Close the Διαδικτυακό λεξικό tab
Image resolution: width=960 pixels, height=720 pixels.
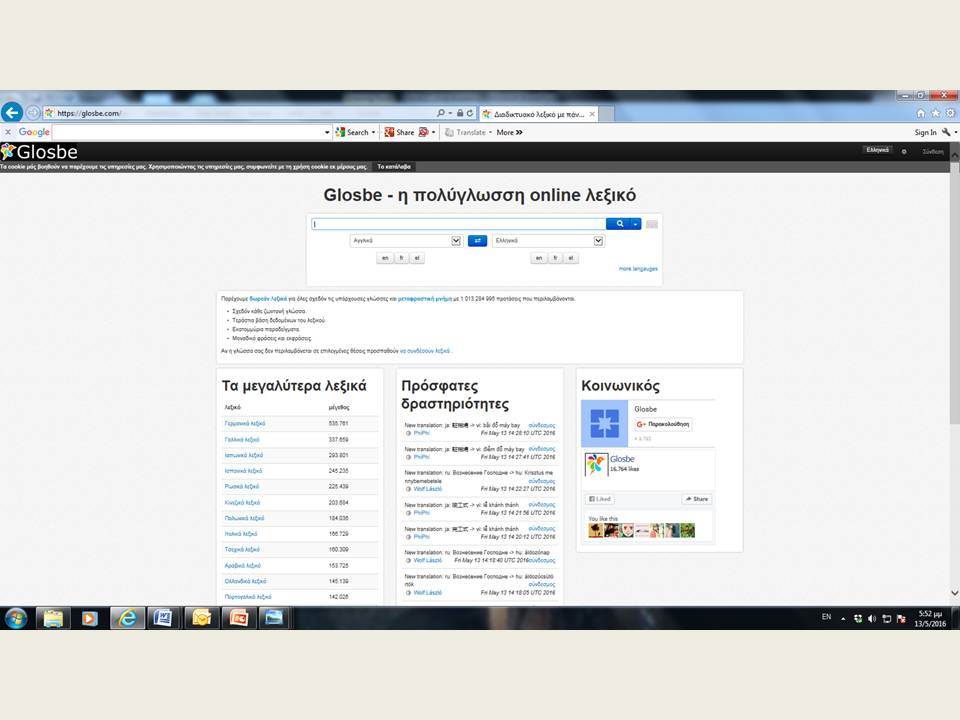592,114
